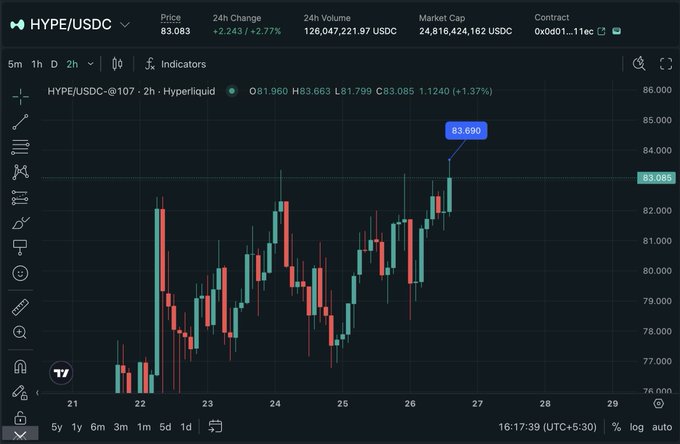Open the candlestick chart style menu

tap(117, 64)
